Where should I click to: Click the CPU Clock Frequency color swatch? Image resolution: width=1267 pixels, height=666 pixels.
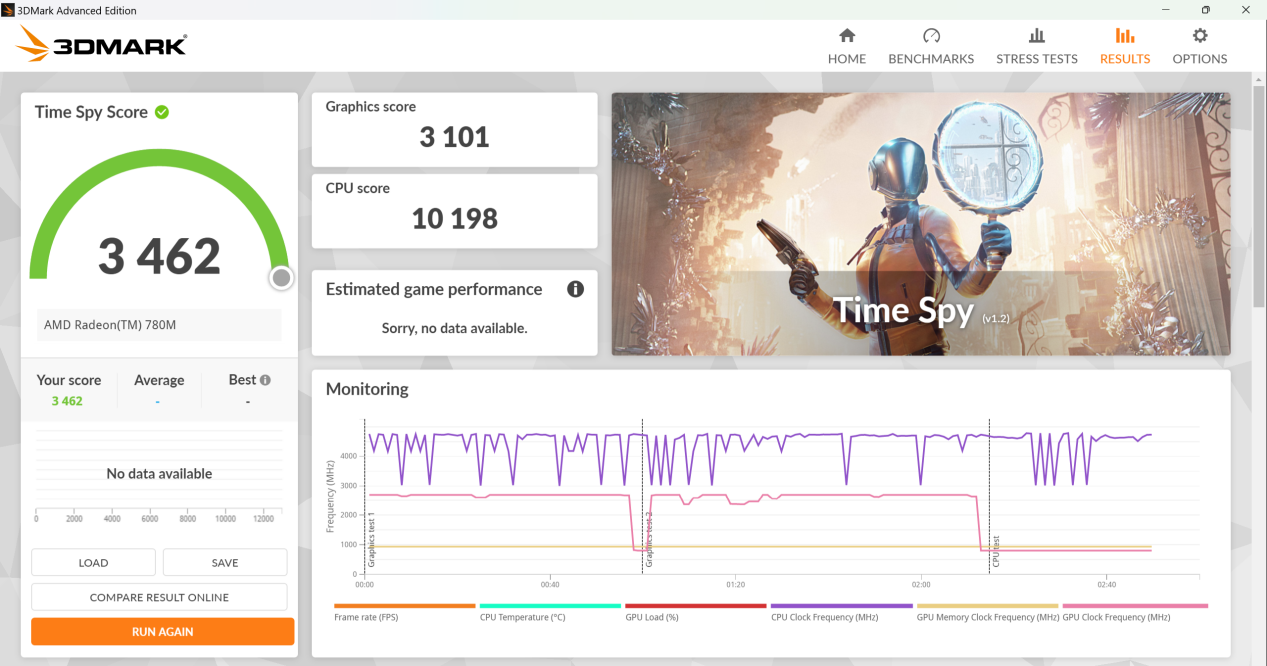840,606
